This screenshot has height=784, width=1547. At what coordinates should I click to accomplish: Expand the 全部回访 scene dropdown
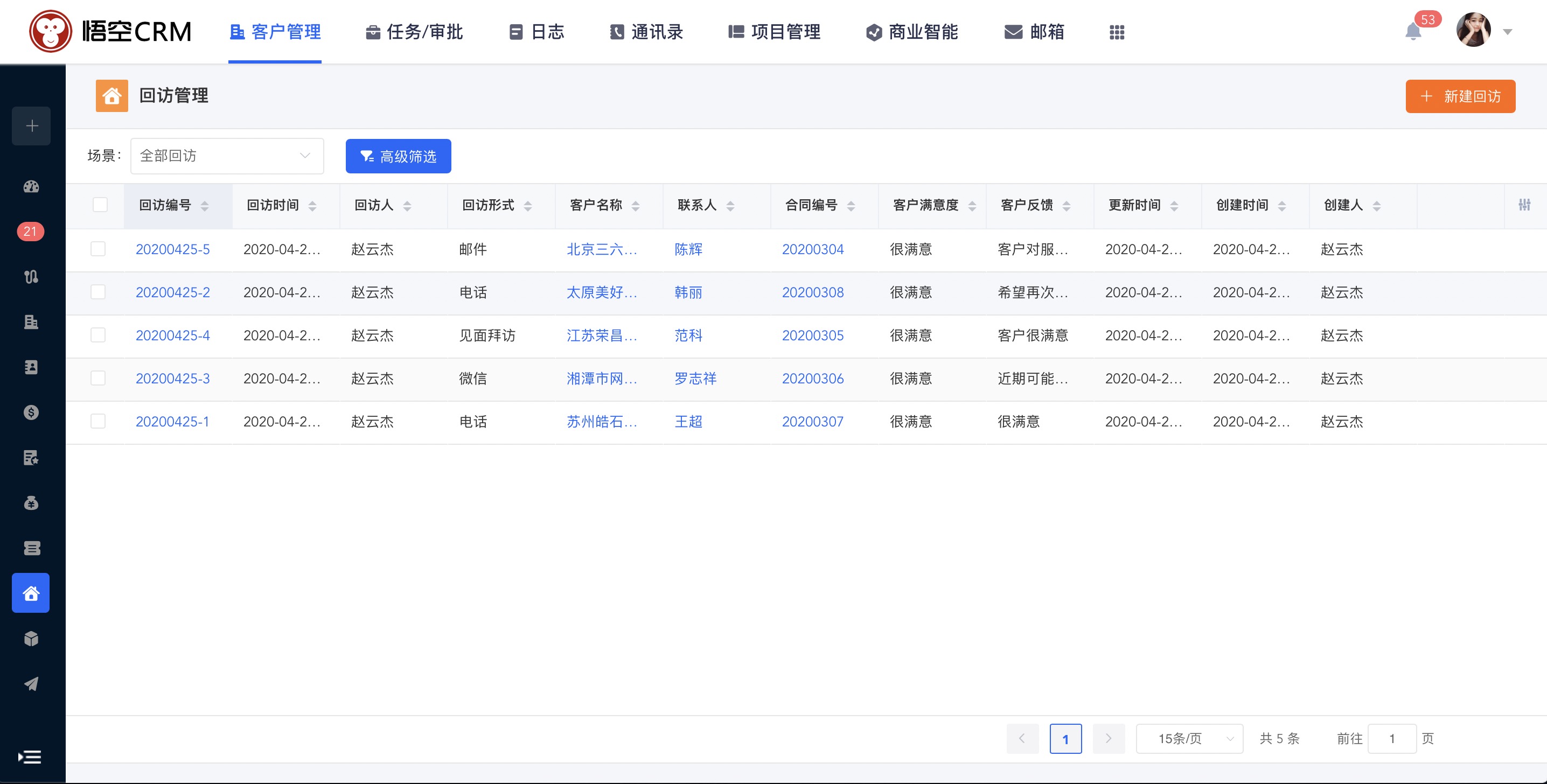[227, 156]
